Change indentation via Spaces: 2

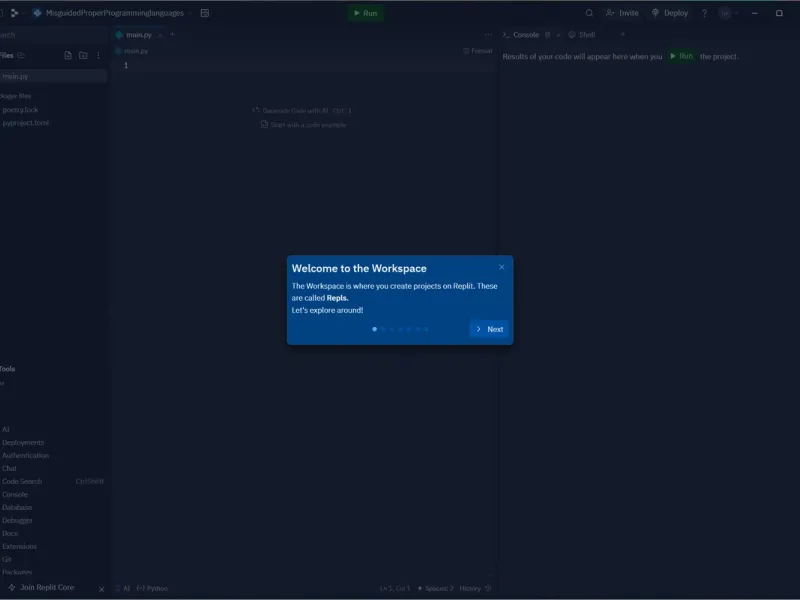pyautogui.click(x=435, y=588)
